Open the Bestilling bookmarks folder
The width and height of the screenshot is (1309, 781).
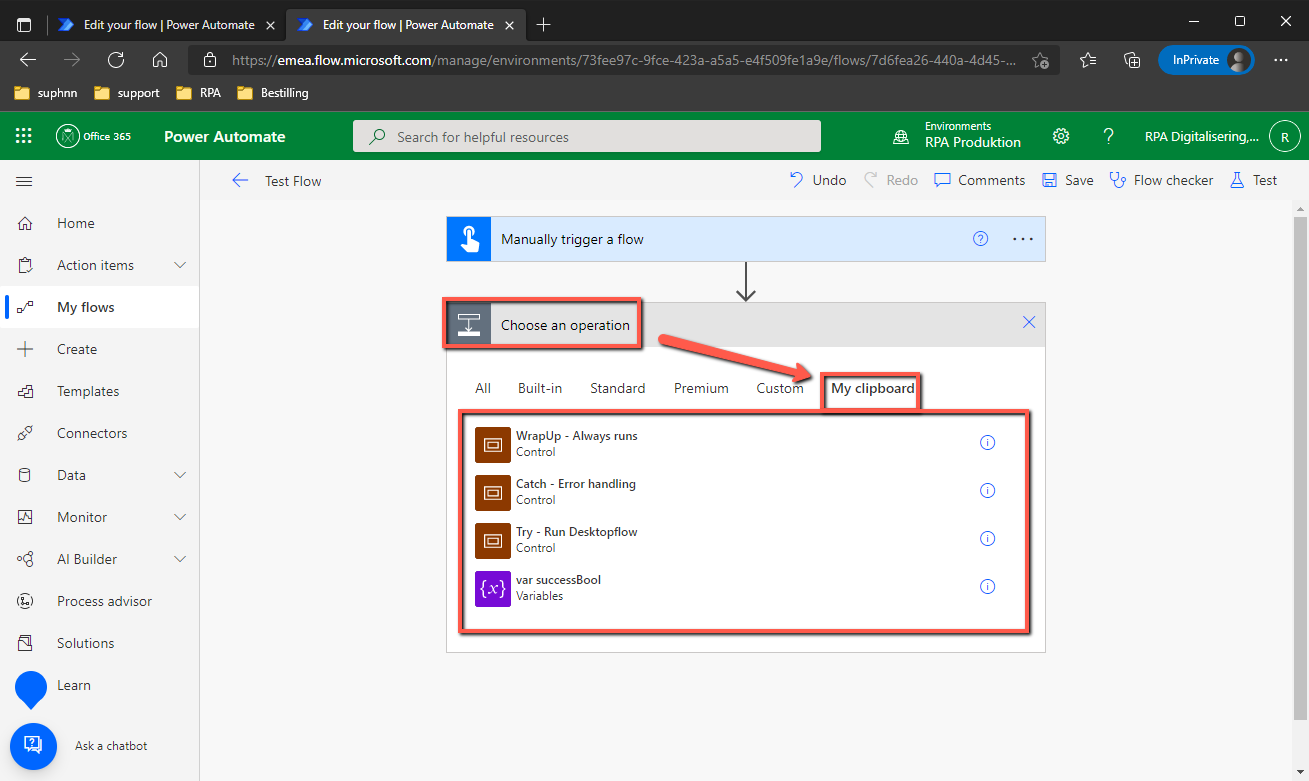click(272, 93)
